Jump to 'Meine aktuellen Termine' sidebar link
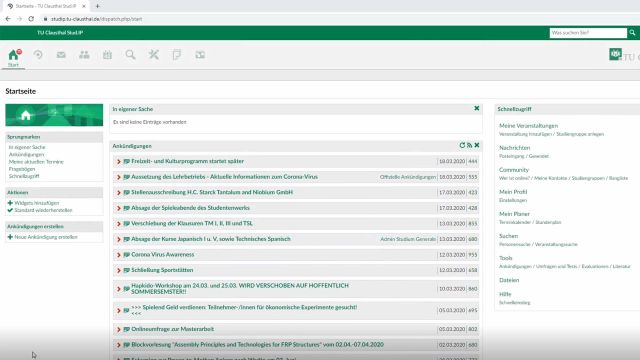 (36, 162)
